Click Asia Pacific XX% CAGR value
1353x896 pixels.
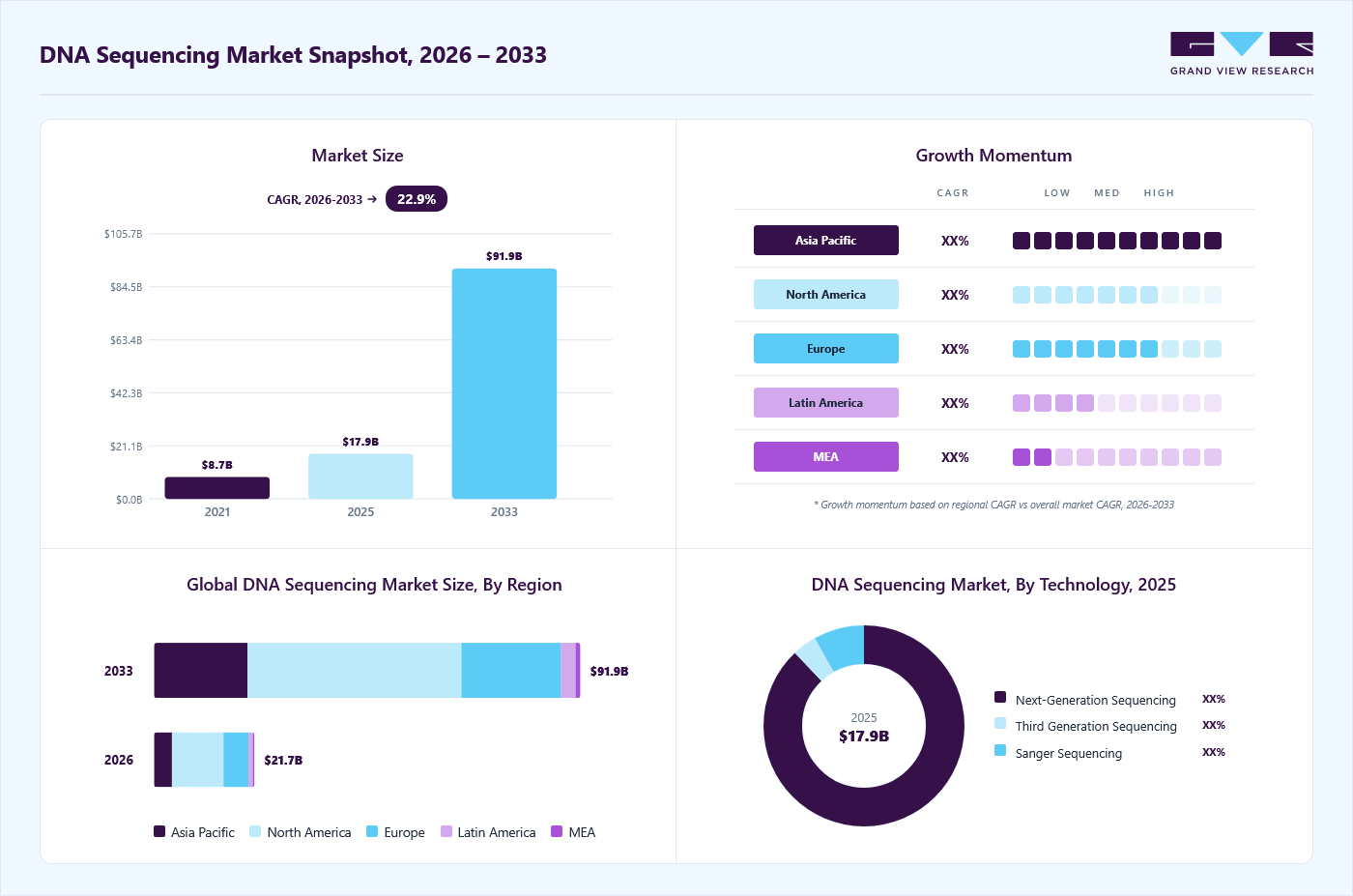(955, 241)
